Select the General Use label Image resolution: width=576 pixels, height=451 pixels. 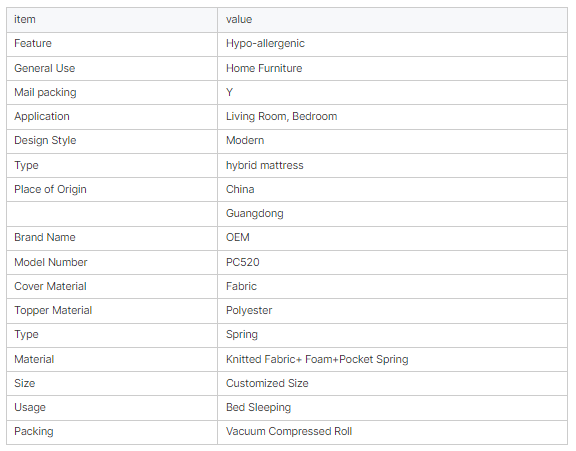[44, 68]
